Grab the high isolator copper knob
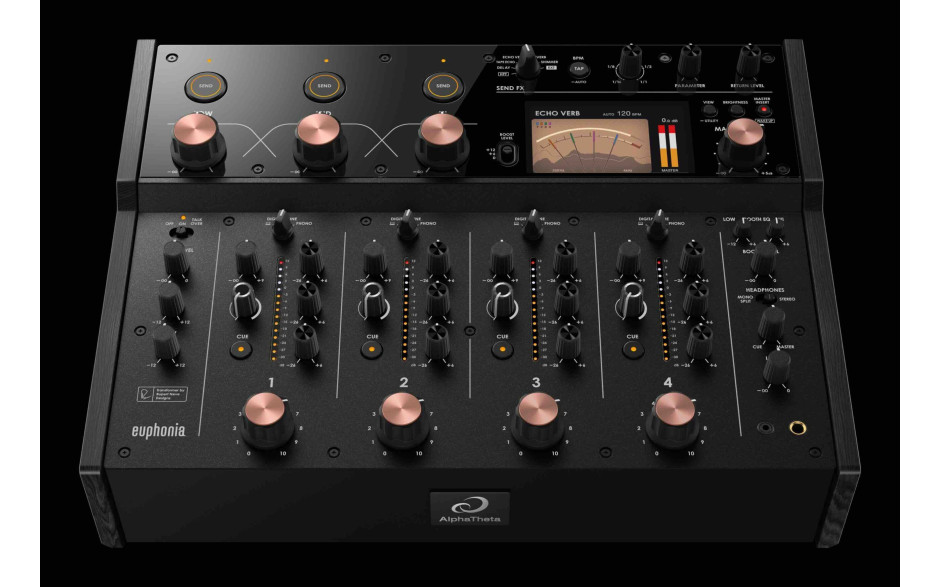Screen dimensions: 940x587 pyautogui.click(x=442, y=142)
